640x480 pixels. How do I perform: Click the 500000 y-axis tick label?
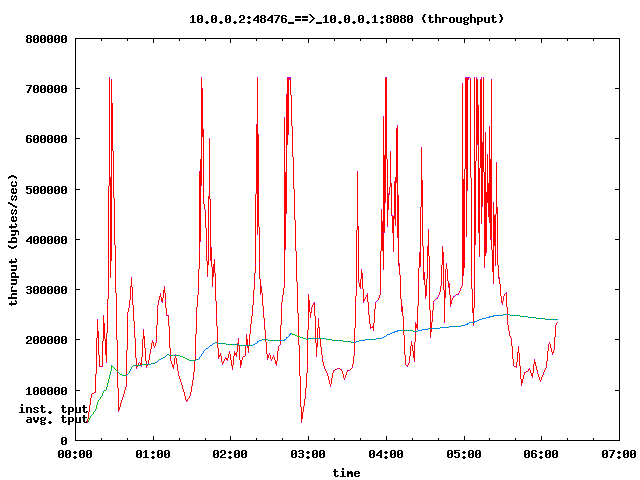click(x=47, y=190)
